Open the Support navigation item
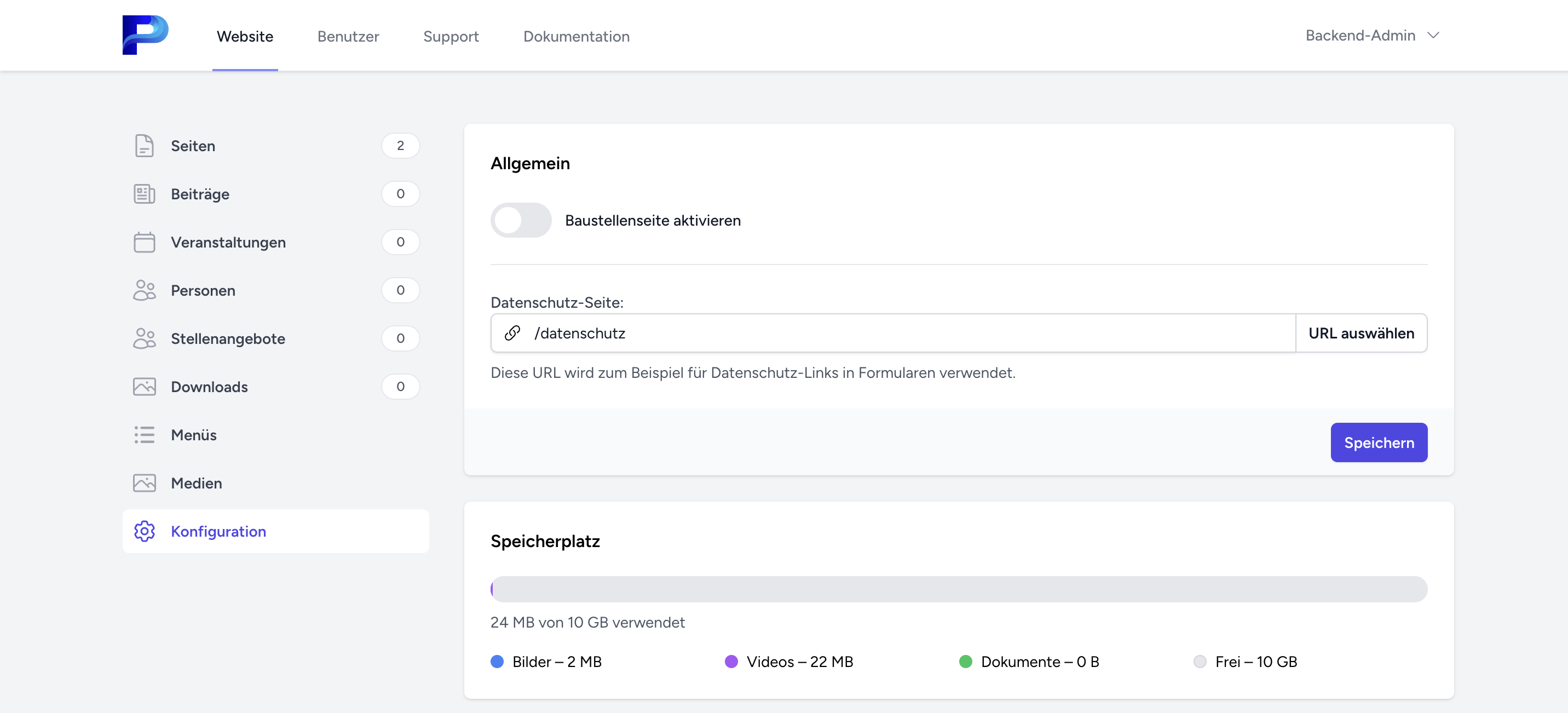The width and height of the screenshot is (1568, 713). [451, 37]
